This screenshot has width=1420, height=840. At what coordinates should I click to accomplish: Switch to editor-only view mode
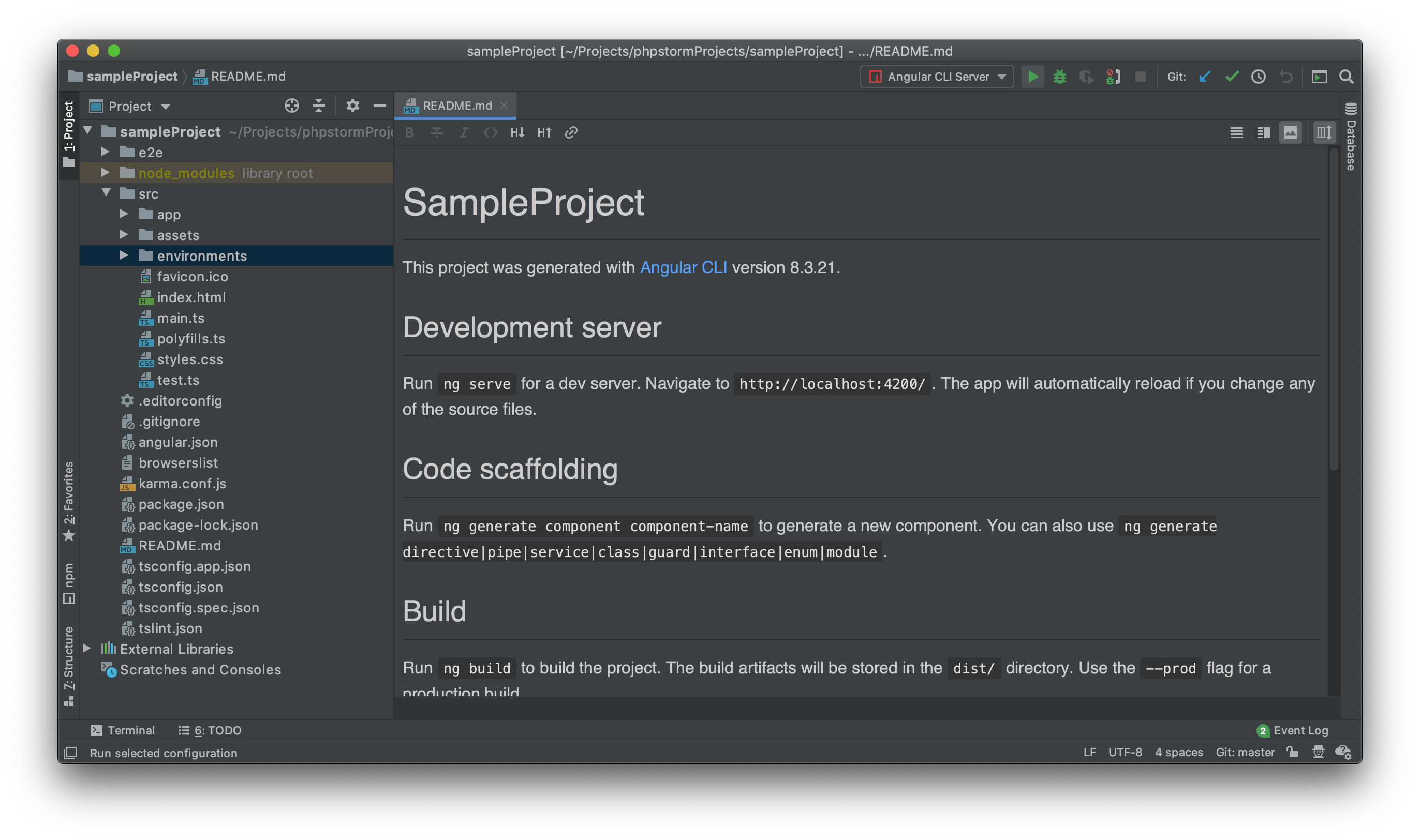1237,132
